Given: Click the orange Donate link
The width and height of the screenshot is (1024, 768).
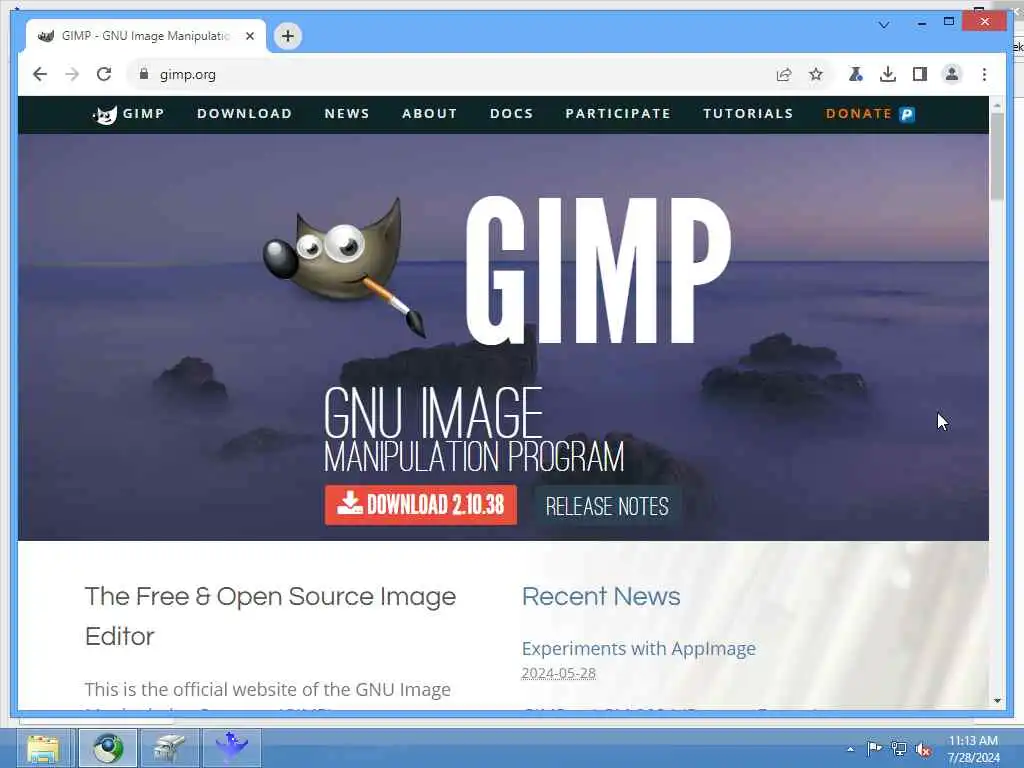Looking at the screenshot, I should 859,114.
